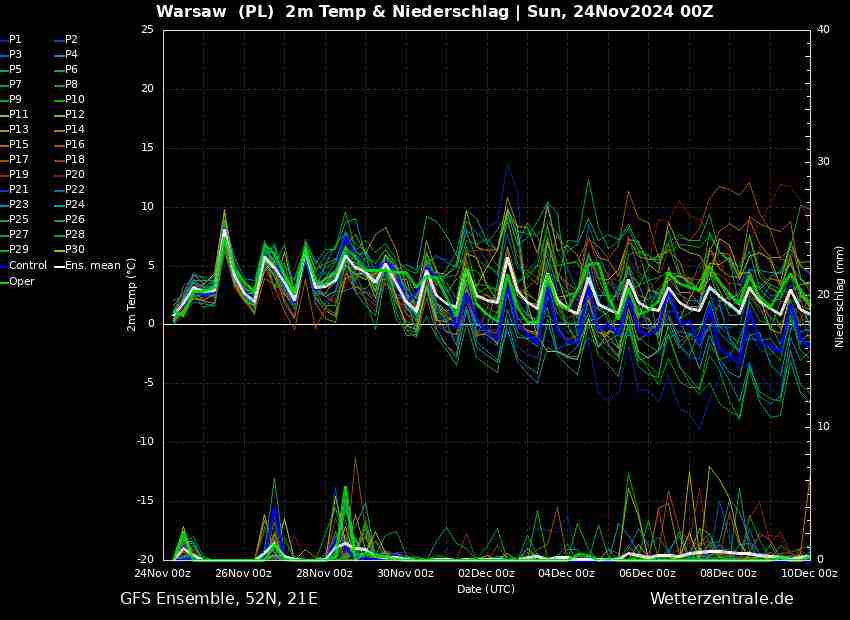850x620 pixels.
Task: Pick the P21 legend label
Action: coord(15,189)
